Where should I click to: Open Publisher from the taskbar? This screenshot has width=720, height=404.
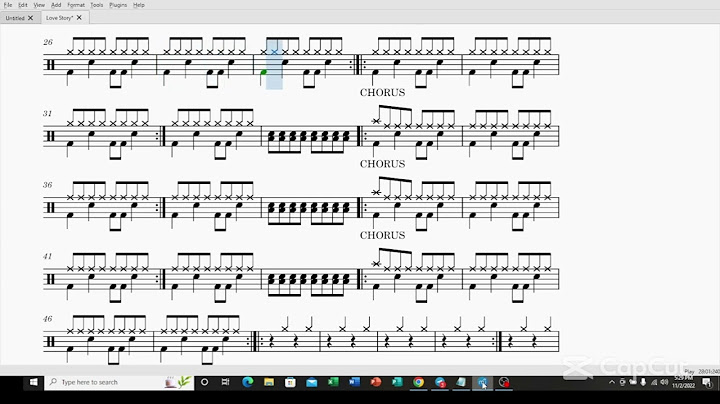point(397,382)
